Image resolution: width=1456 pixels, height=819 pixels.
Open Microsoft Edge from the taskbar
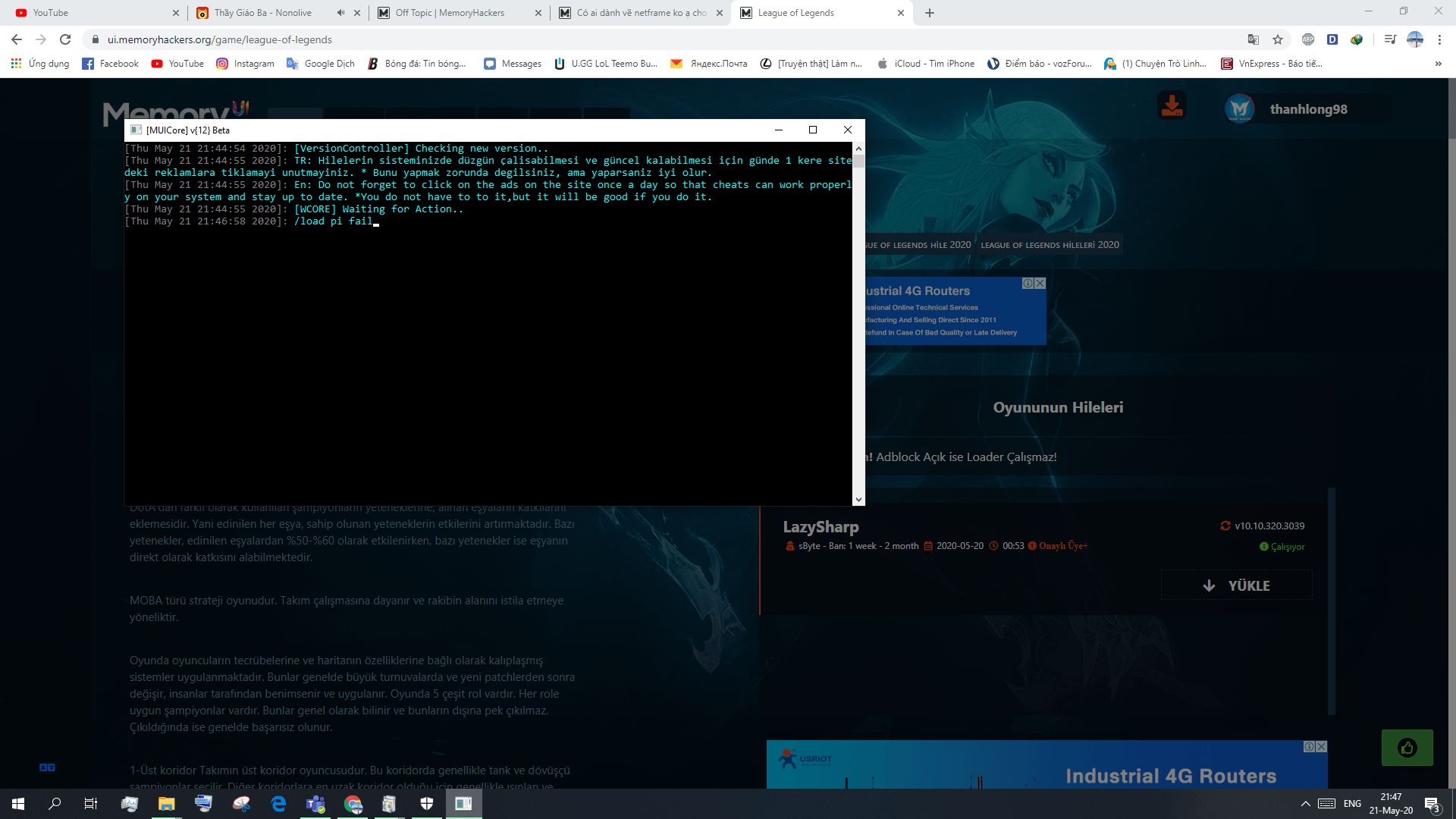(278, 804)
